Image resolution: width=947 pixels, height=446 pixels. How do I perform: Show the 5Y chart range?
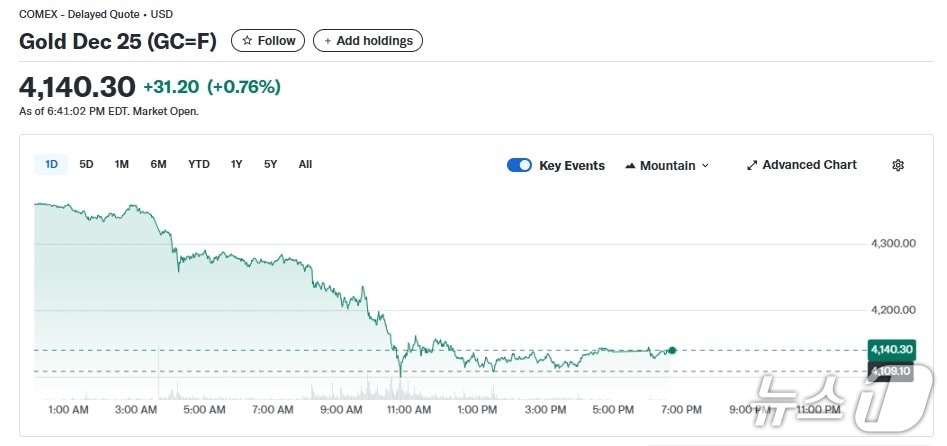coord(270,164)
